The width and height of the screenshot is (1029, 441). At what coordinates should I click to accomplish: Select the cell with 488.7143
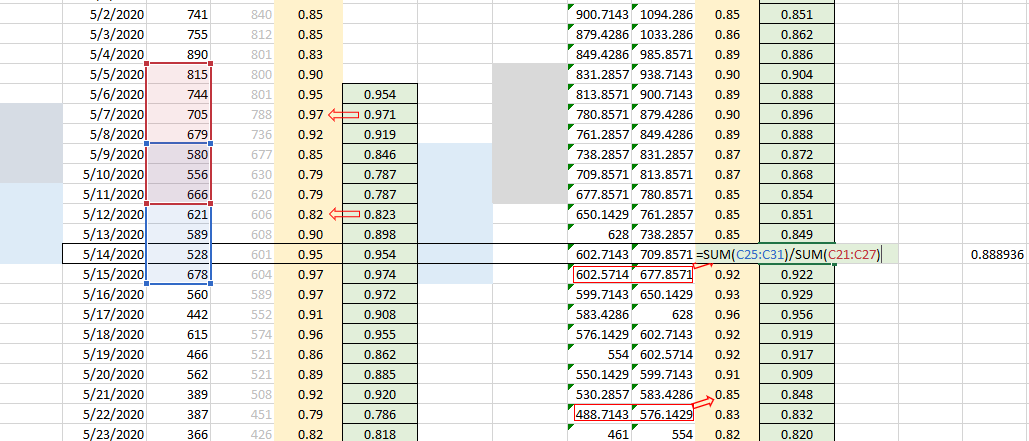600,414
